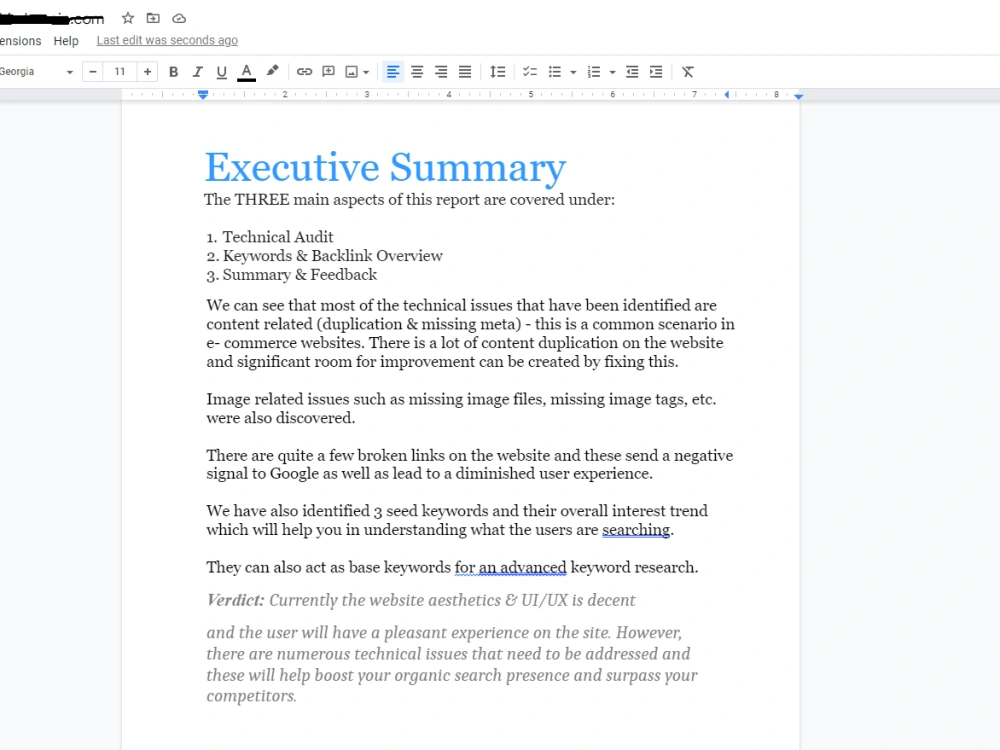
Task: Decrease font size with minus button
Action: [x=93, y=71]
